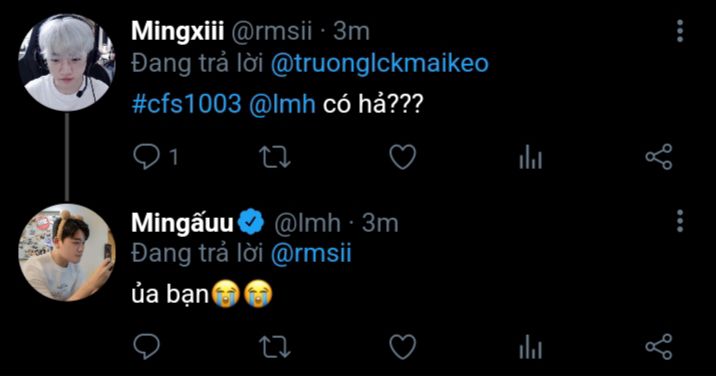
Task: Reply to Mingấuu's tweet
Action: [x=147, y=346]
